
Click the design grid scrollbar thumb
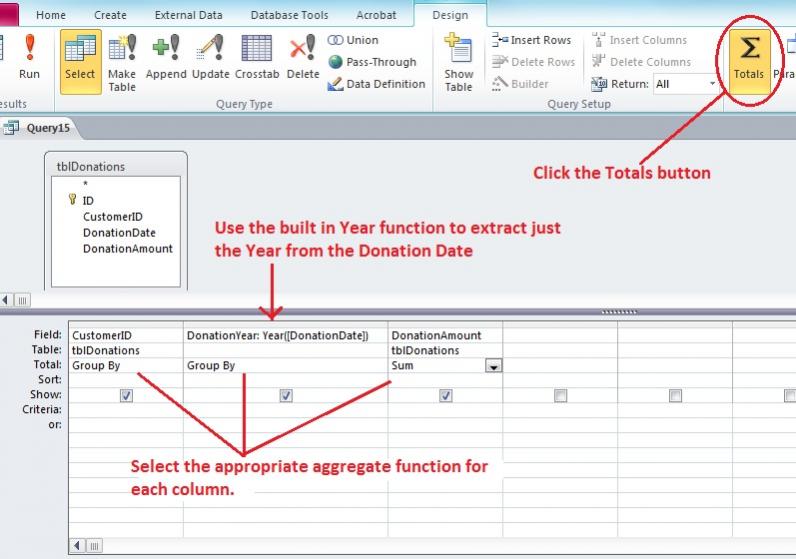tap(94, 546)
